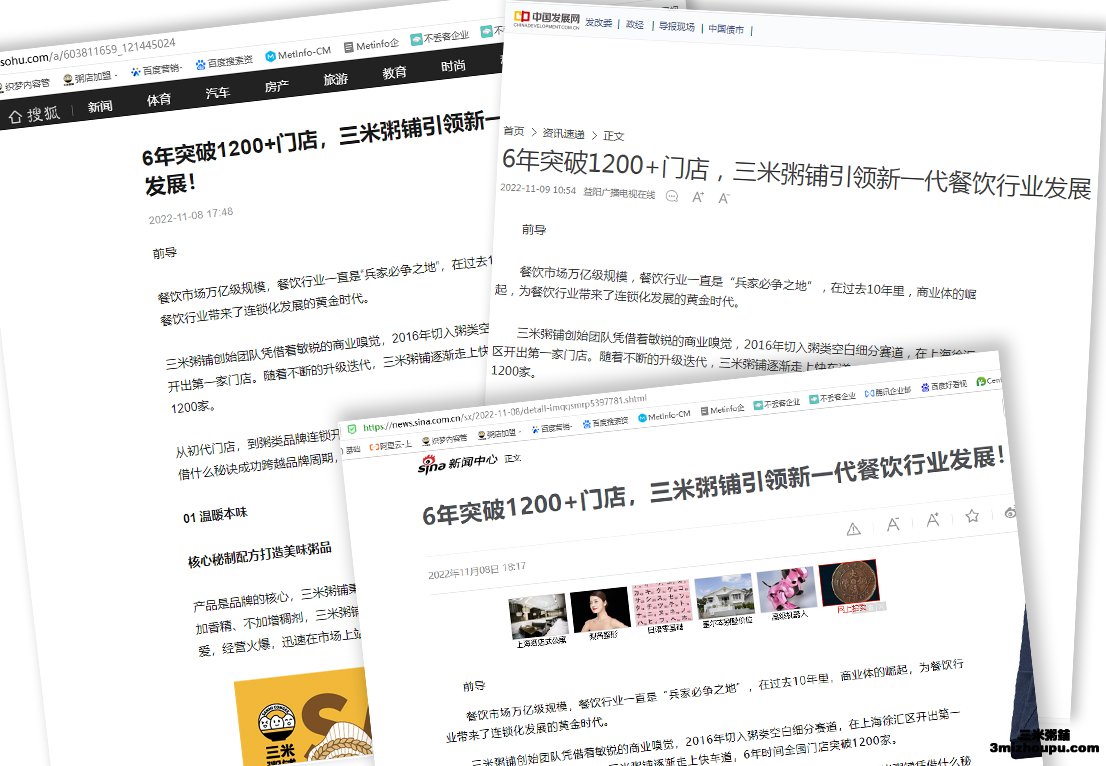This screenshot has height=766, width=1106.
Task: Open 腾讯企业邮 bookmark in Sina window
Action: coord(888,391)
